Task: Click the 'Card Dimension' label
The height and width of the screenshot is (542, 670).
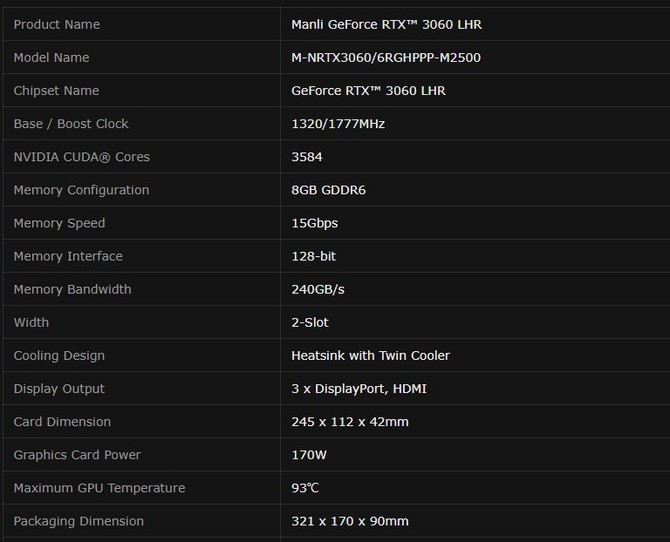Action: tap(62, 422)
